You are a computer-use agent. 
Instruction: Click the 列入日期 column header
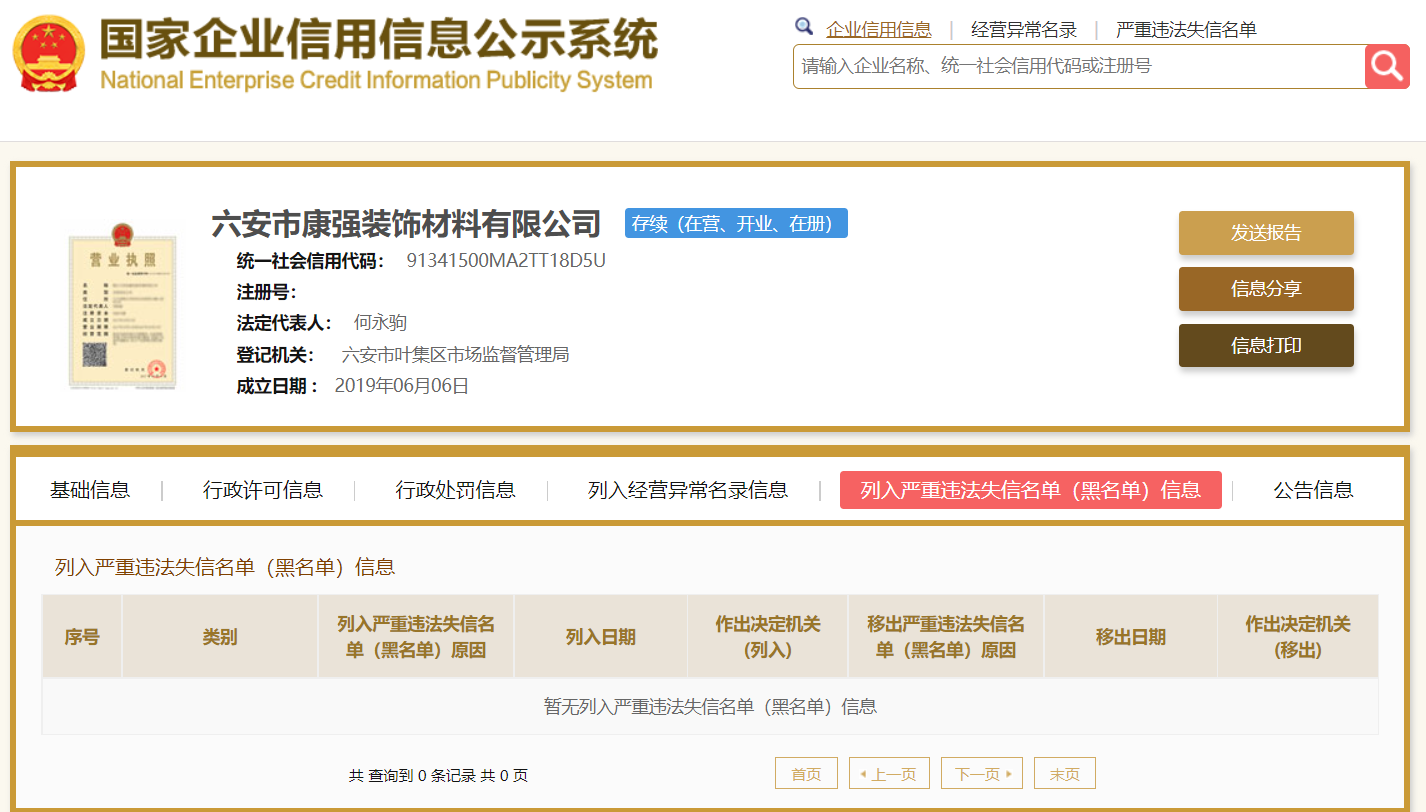coord(601,637)
